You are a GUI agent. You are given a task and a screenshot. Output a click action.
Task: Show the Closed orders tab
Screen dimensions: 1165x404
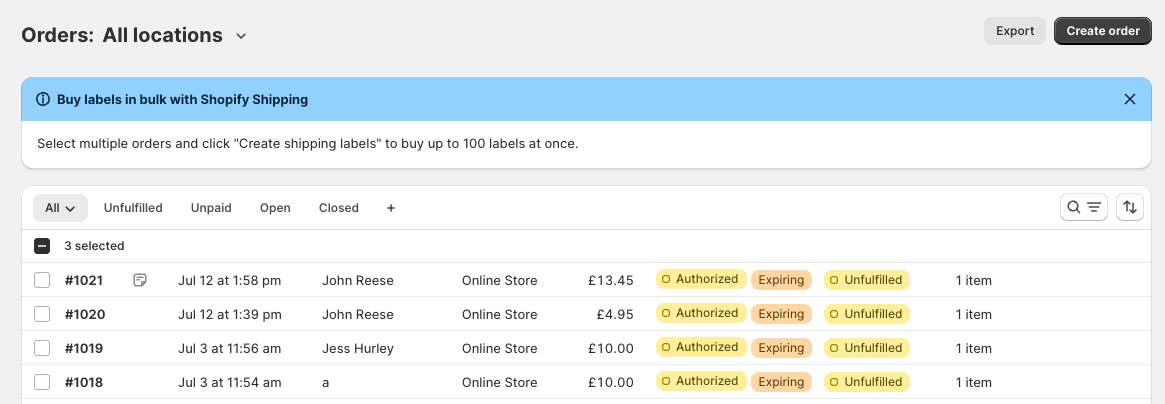338,208
